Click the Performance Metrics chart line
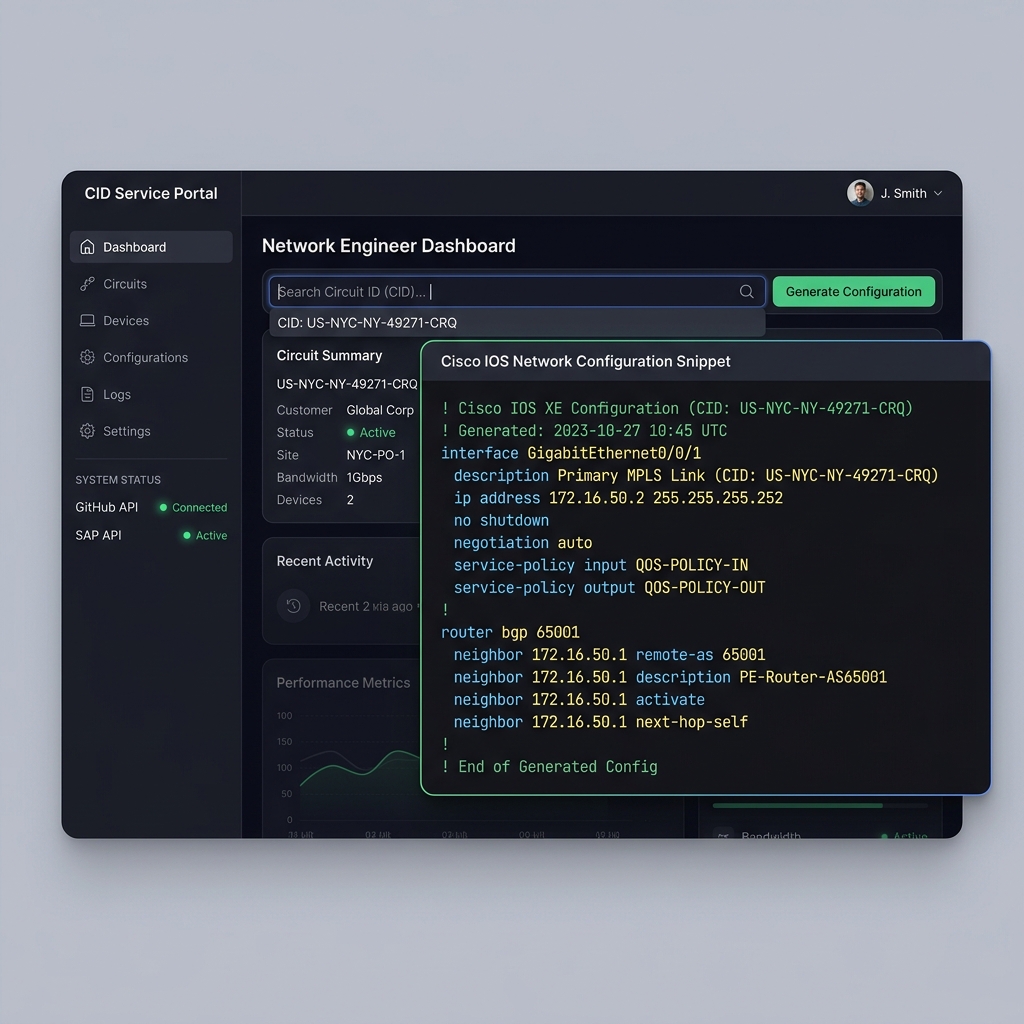The width and height of the screenshot is (1024, 1024). (x=360, y=767)
